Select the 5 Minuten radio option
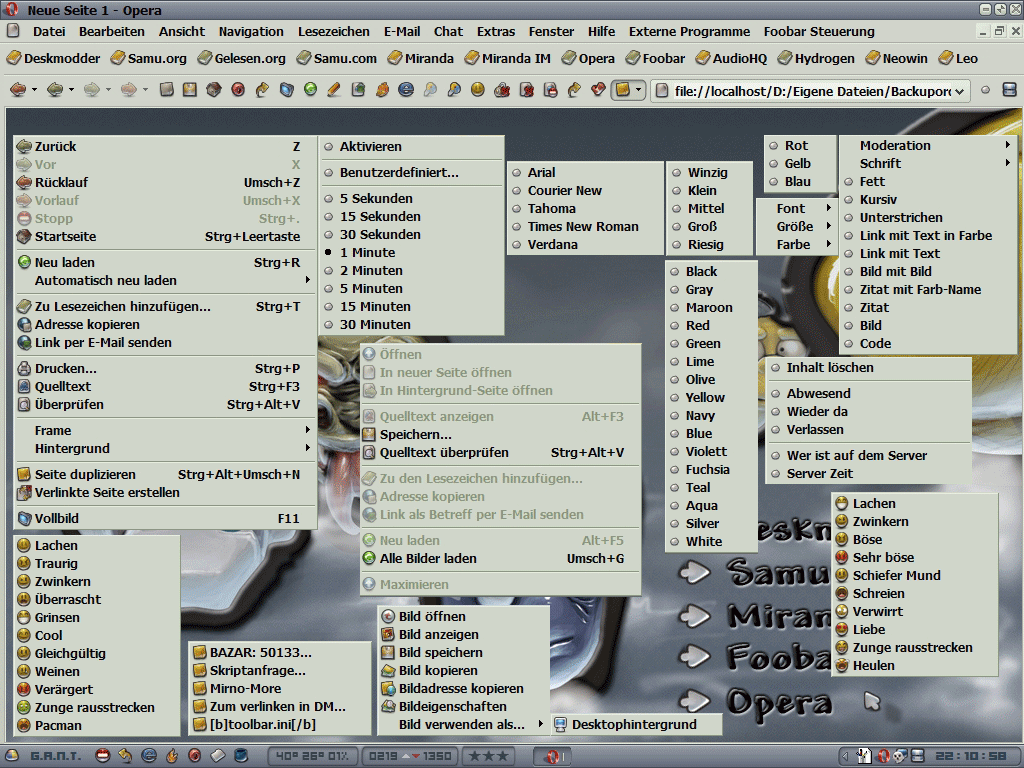Image resolution: width=1024 pixels, height=768 pixels. pos(328,289)
